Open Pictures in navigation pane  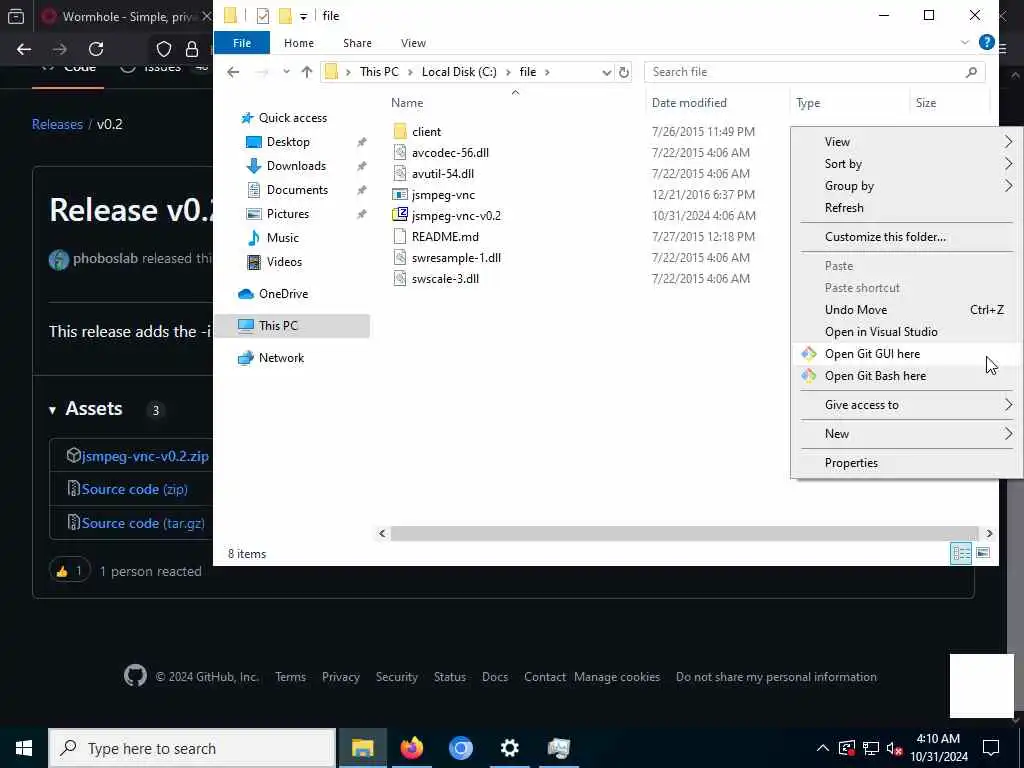287,214
